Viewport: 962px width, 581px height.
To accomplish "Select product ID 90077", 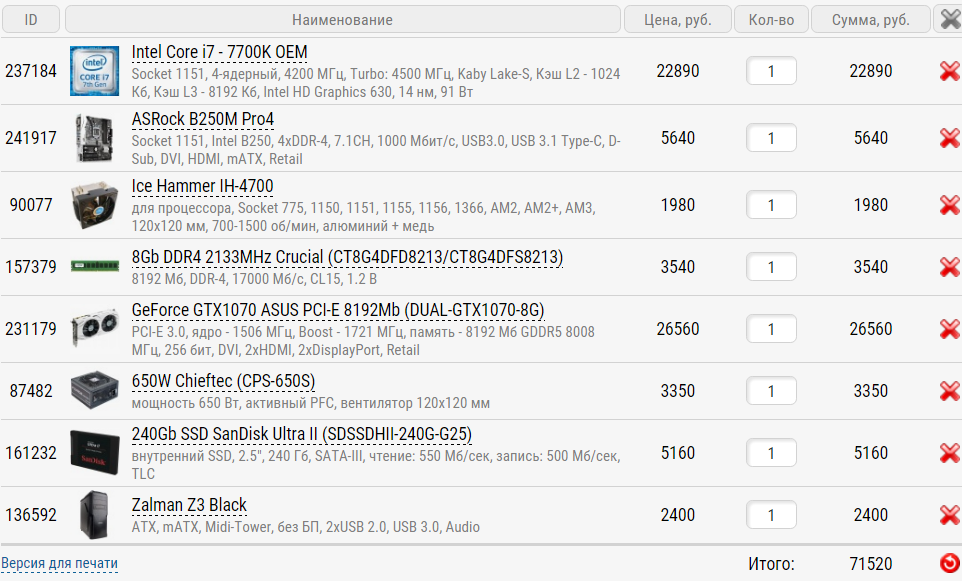I will click(31, 205).
